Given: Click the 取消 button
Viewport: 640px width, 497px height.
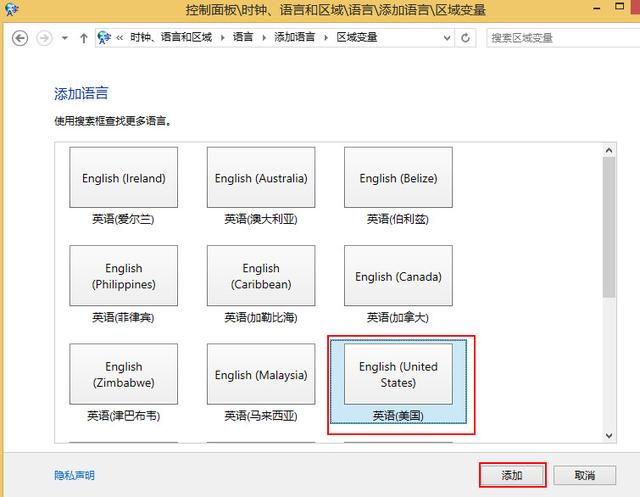Looking at the screenshot, I should click(x=584, y=475).
